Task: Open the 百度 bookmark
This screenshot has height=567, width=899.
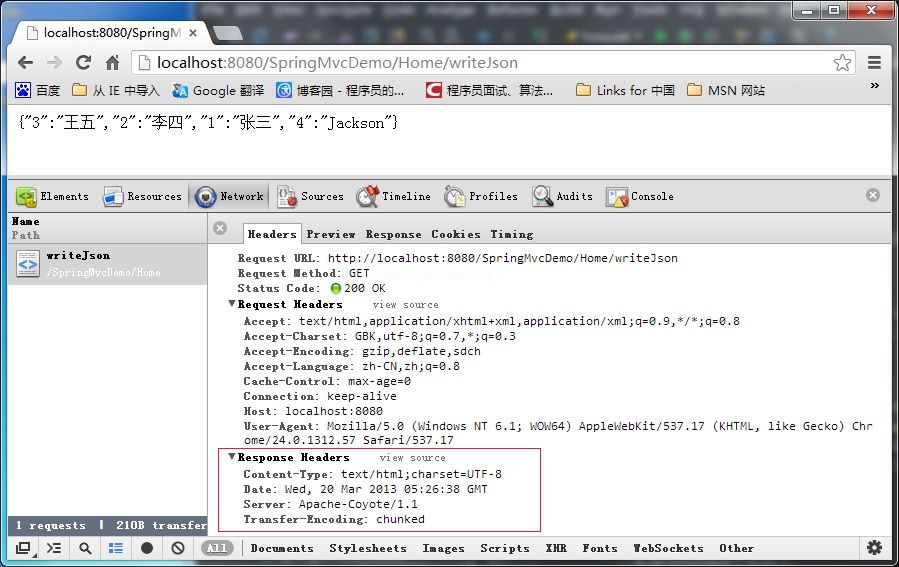Action: [x=38, y=90]
